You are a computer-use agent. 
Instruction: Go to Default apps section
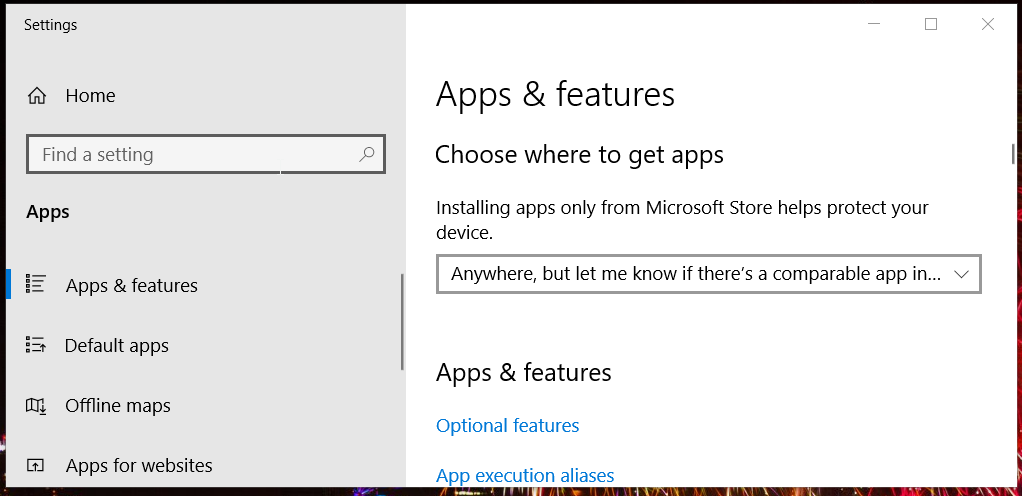tap(117, 345)
